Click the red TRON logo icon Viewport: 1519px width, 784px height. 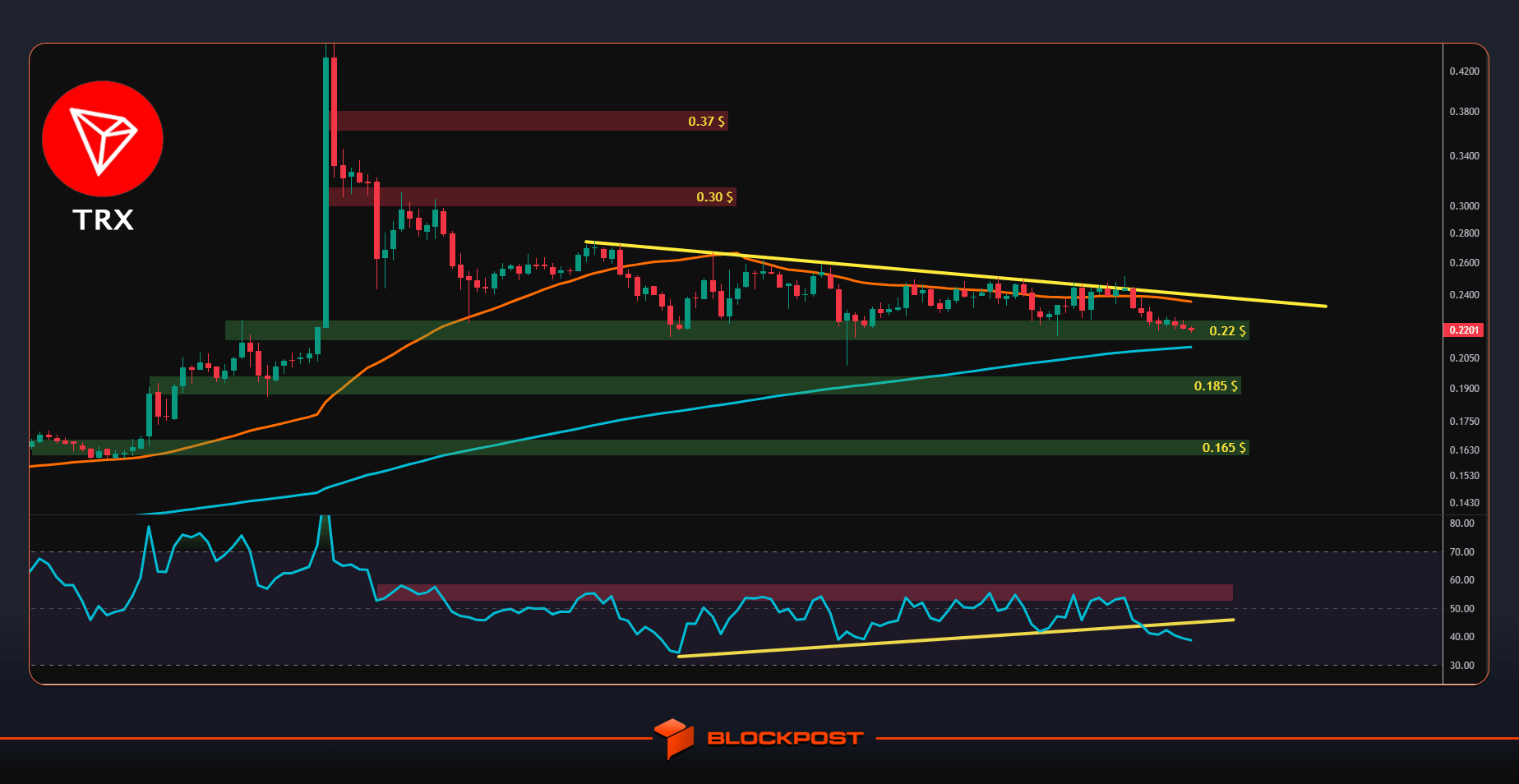tap(103, 139)
